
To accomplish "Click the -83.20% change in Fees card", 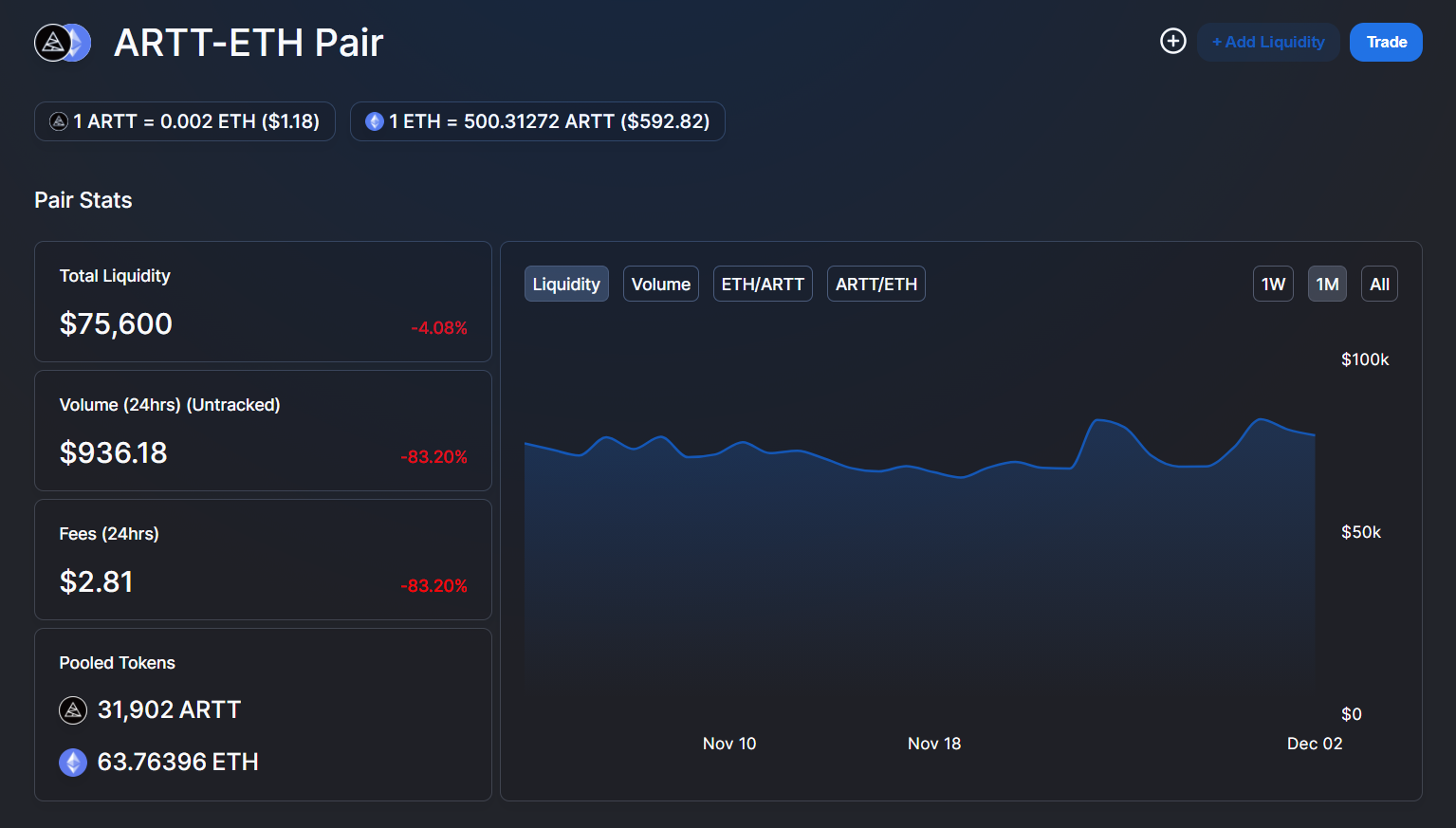I will pos(434,586).
